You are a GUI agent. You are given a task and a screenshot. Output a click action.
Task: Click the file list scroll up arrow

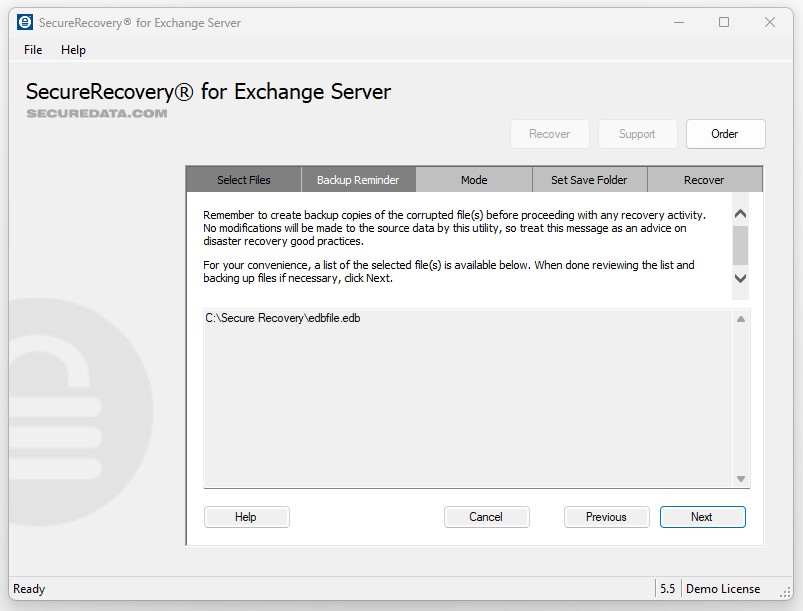pos(741,319)
